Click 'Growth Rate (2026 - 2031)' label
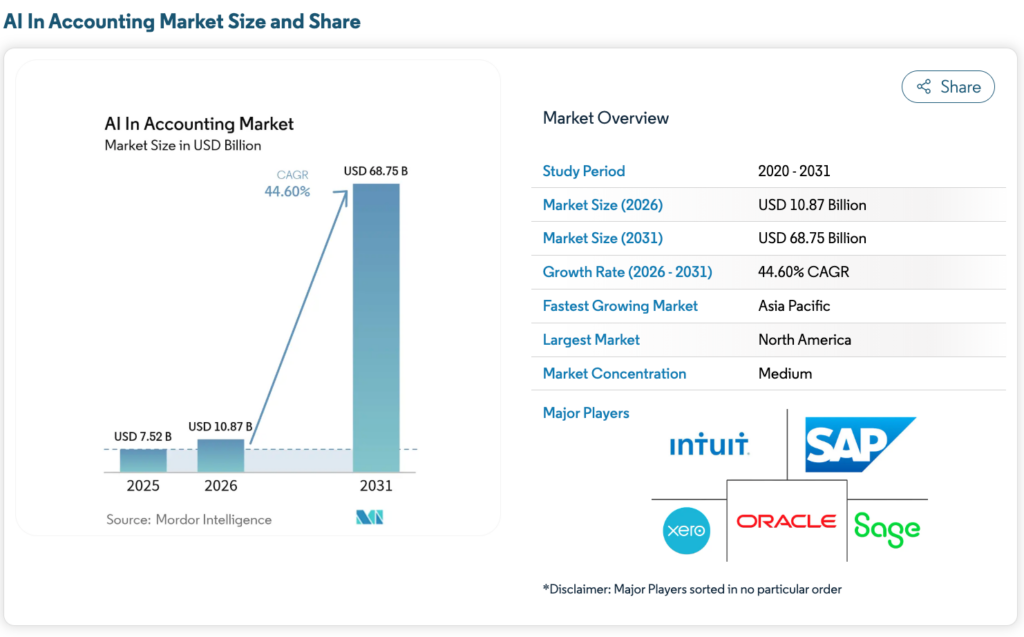The image size is (1024, 637). [628, 272]
